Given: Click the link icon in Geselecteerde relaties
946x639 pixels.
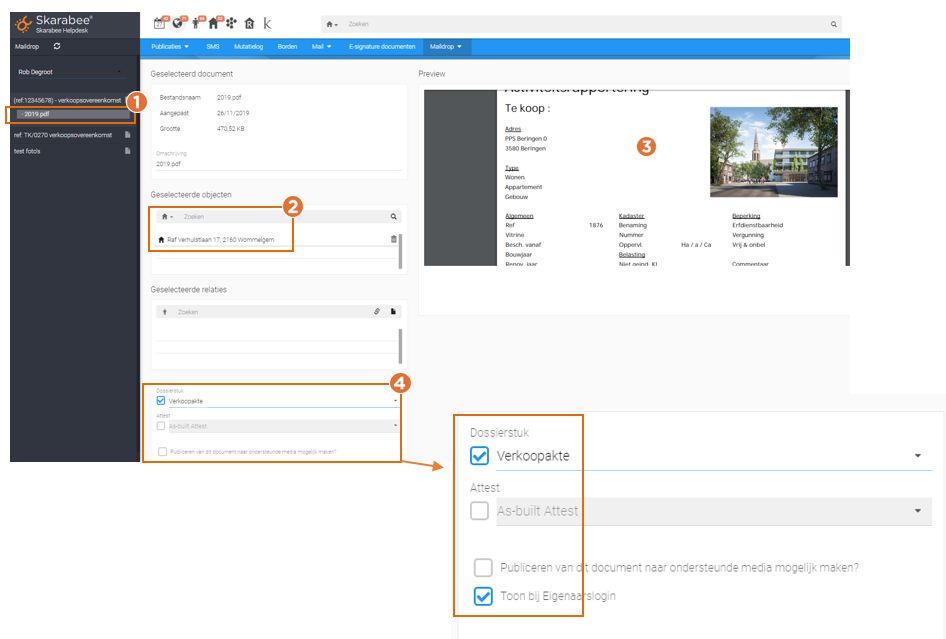Looking at the screenshot, I should pyautogui.click(x=377, y=311).
